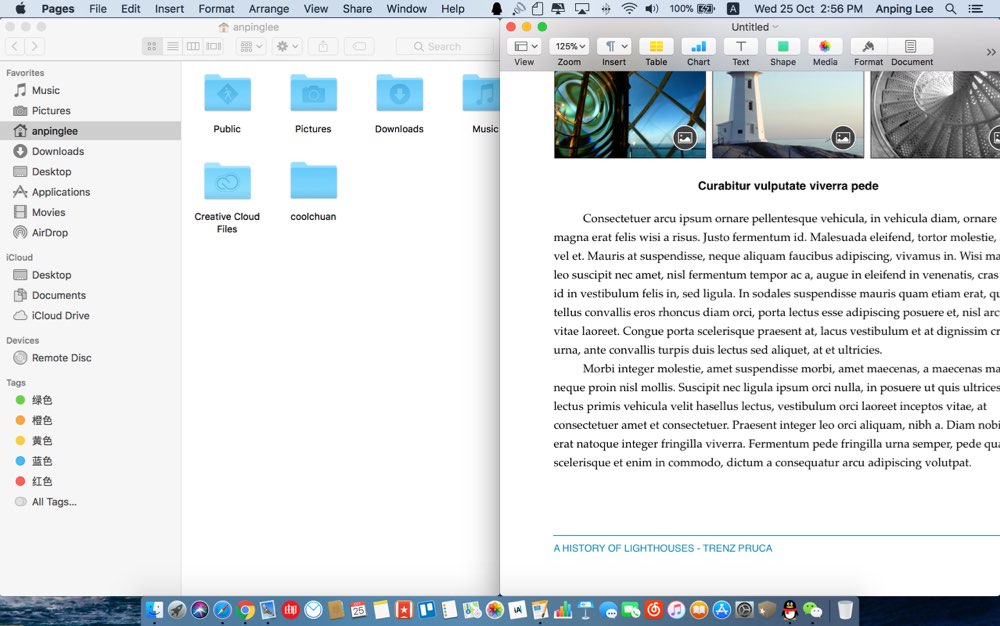Viewport: 1000px width, 626px height.
Task: Click the Finder search field
Action: 445,46
